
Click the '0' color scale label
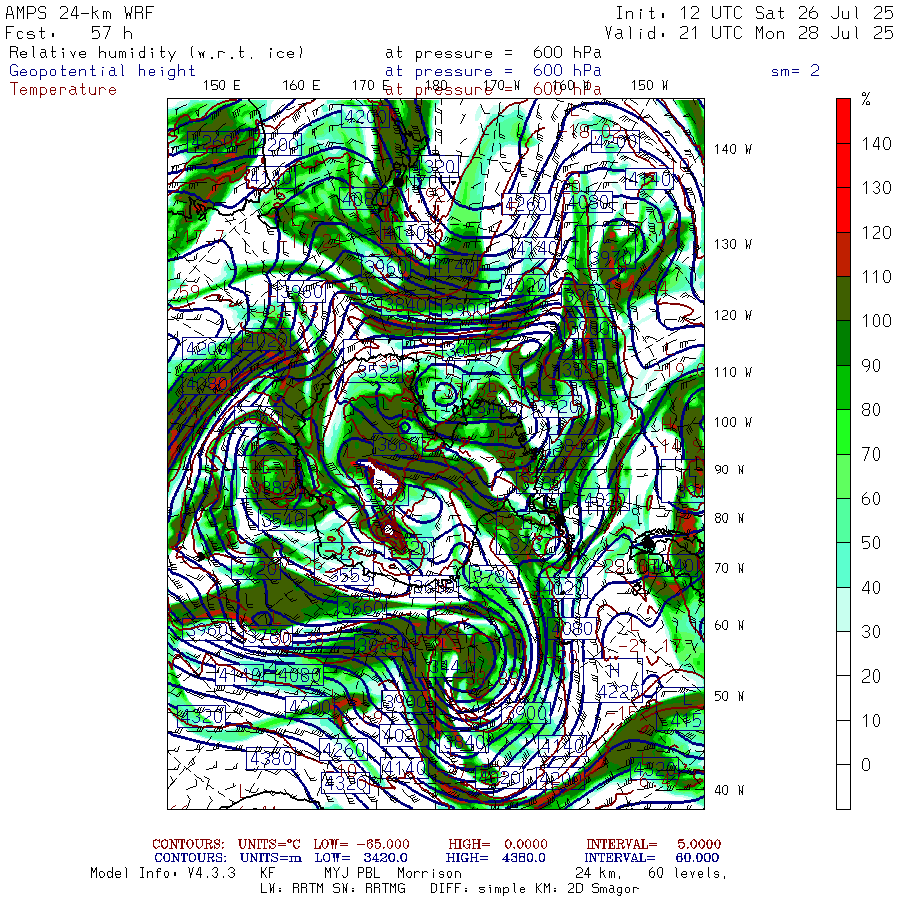(866, 765)
